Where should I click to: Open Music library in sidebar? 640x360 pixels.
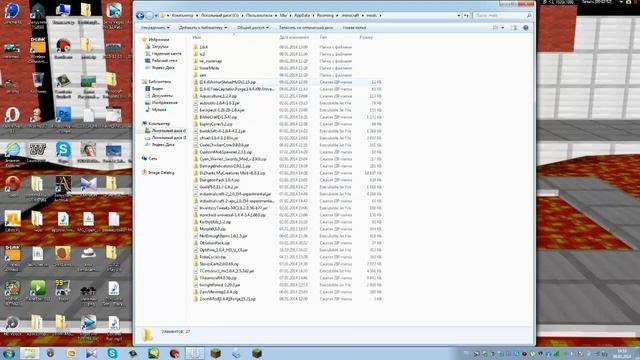pyautogui.click(x=156, y=110)
